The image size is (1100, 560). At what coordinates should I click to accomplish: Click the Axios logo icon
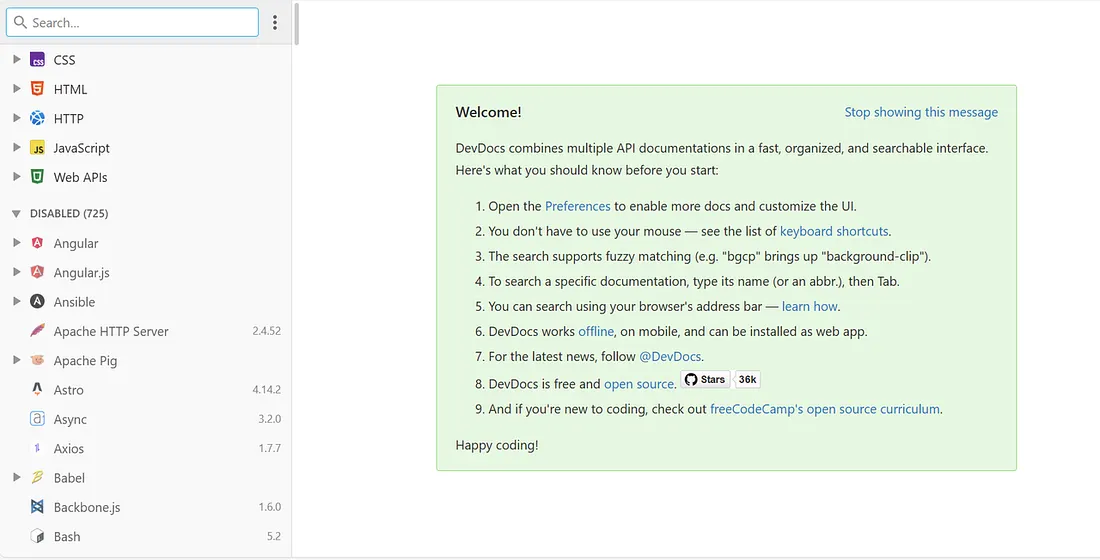click(x=37, y=448)
